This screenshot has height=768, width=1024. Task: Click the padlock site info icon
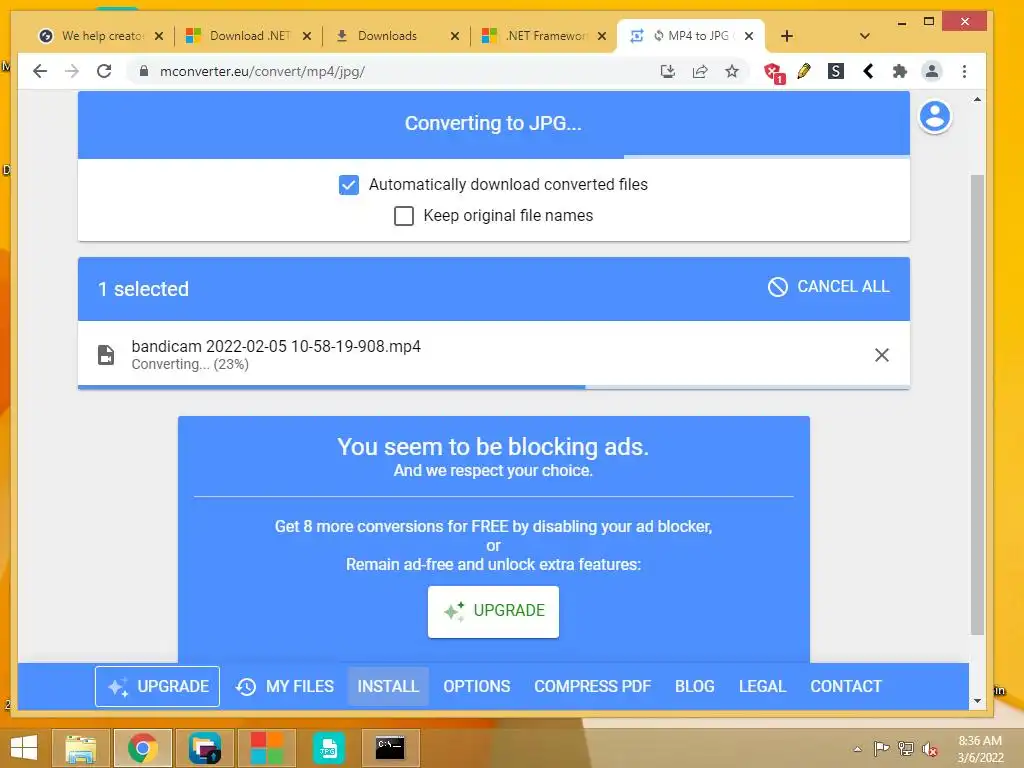coord(144,71)
